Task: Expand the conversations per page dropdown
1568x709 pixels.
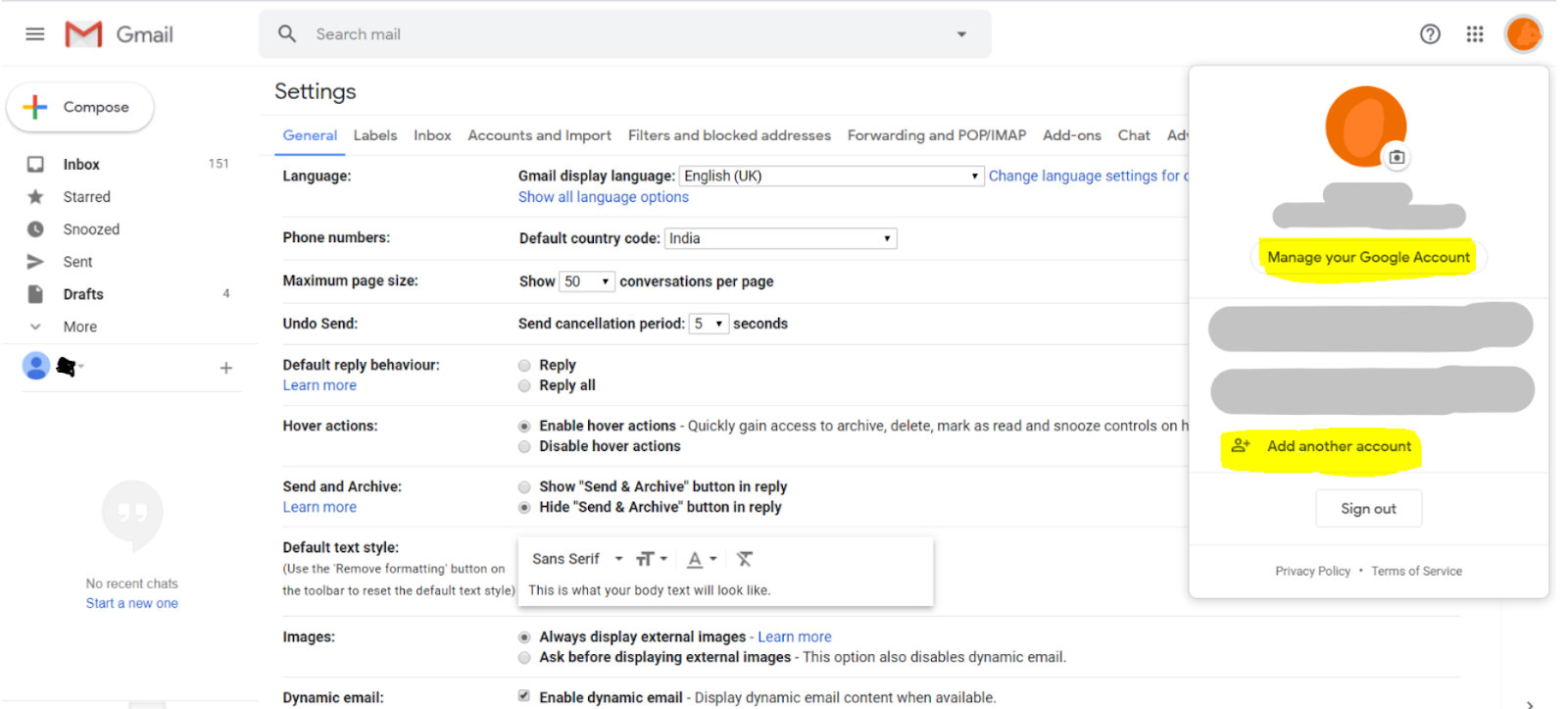Action: pyautogui.click(x=586, y=281)
